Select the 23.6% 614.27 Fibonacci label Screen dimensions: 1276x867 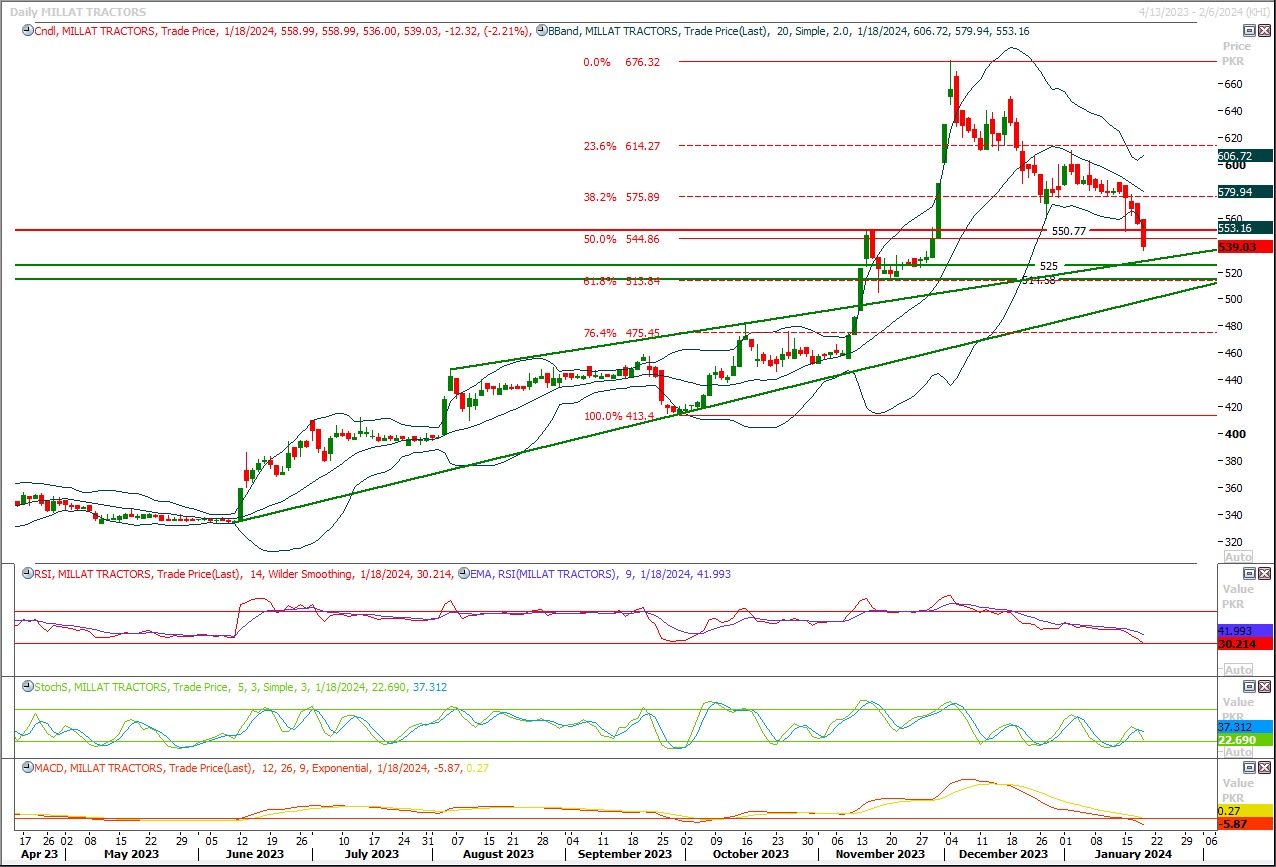623,146
